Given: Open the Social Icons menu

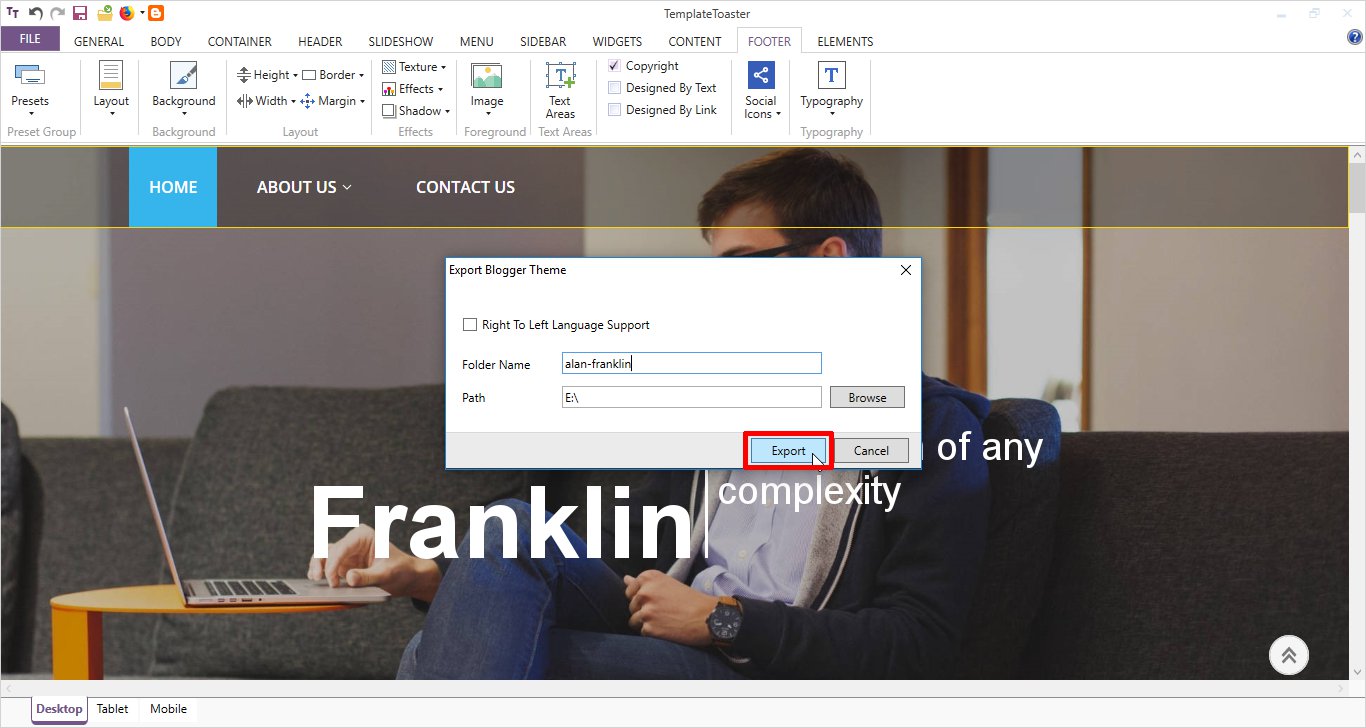Looking at the screenshot, I should point(761,88).
